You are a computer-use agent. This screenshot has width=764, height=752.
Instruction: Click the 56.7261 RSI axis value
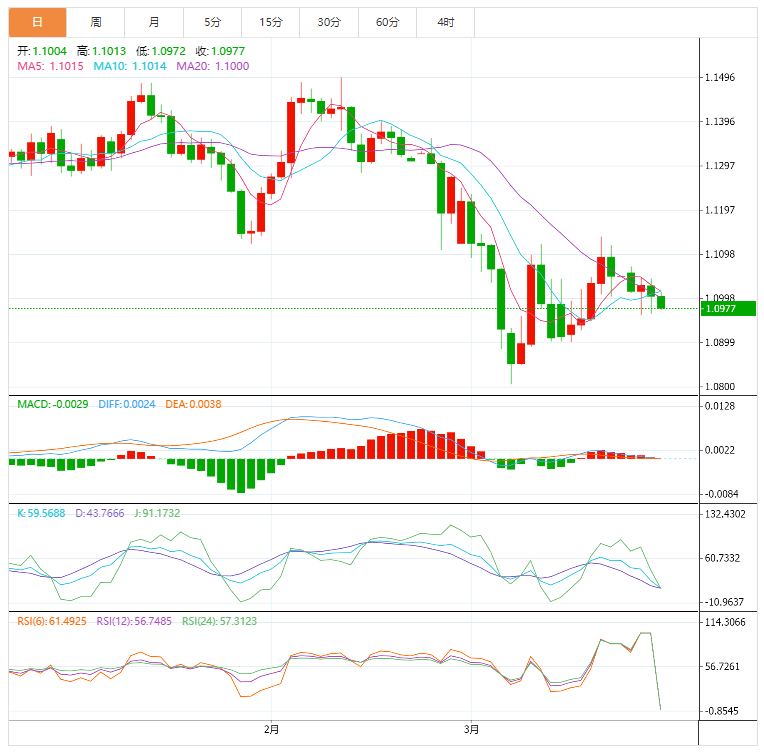(722, 666)
